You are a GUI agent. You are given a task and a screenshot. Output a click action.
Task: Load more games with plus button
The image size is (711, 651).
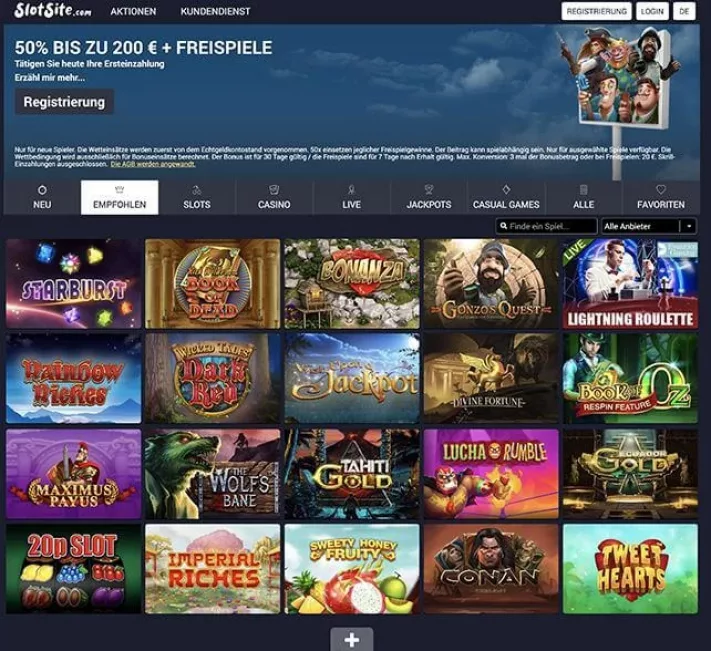click(x=352, y=640)
